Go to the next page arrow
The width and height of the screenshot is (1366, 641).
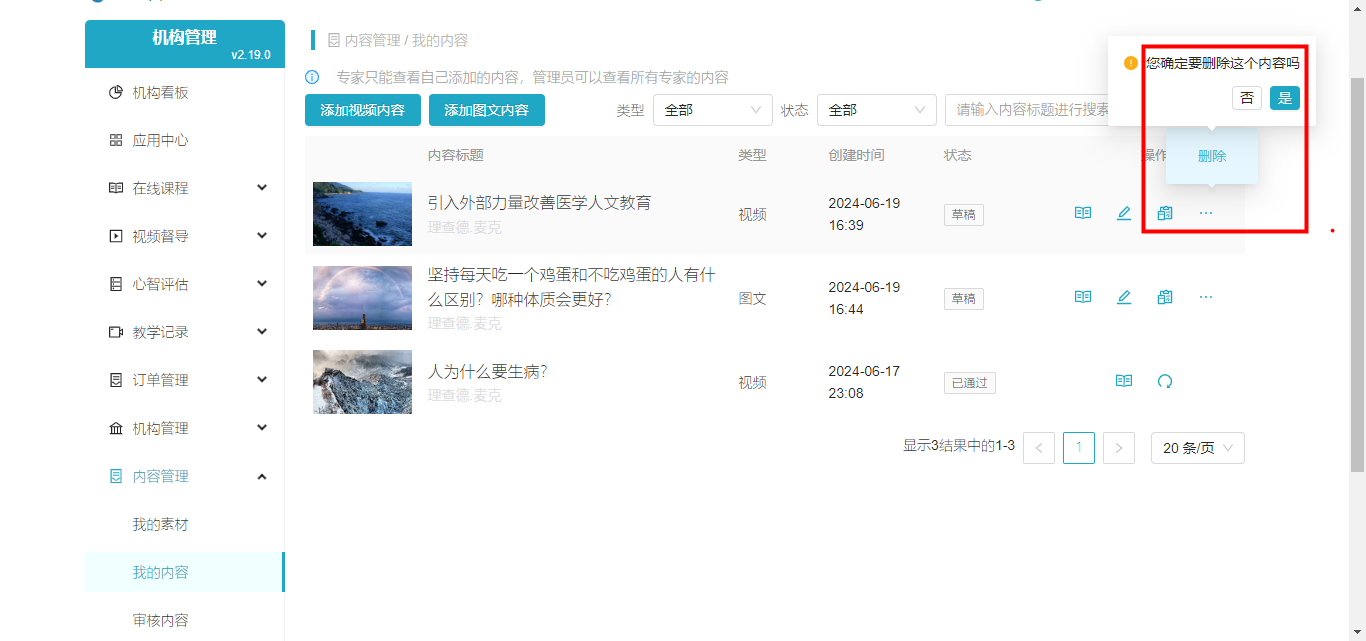[x=1119, y=448]
